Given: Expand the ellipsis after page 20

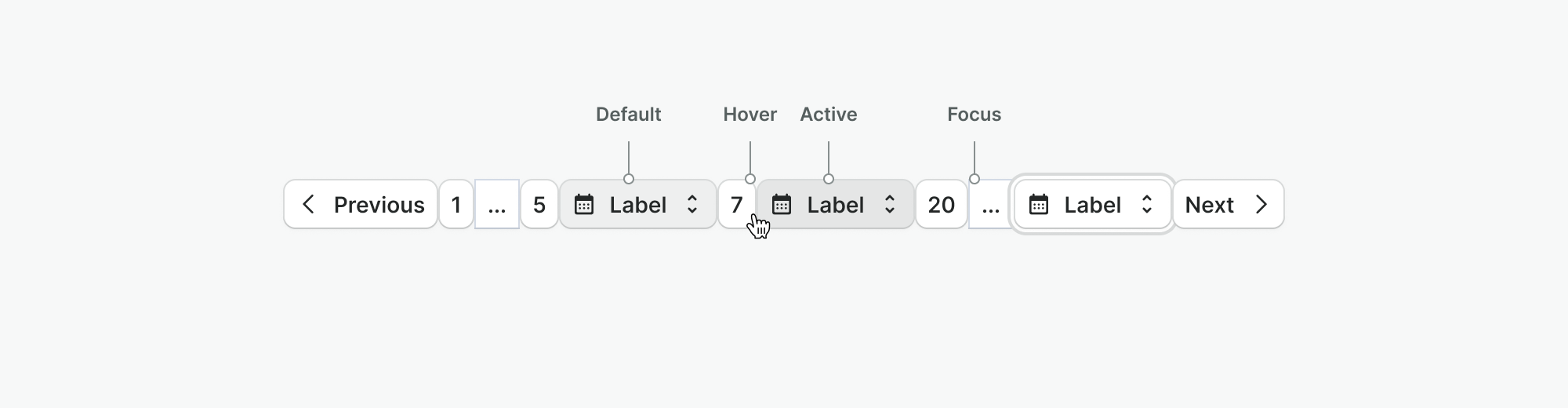Looking at the screenshot, I should pos(990,205).
